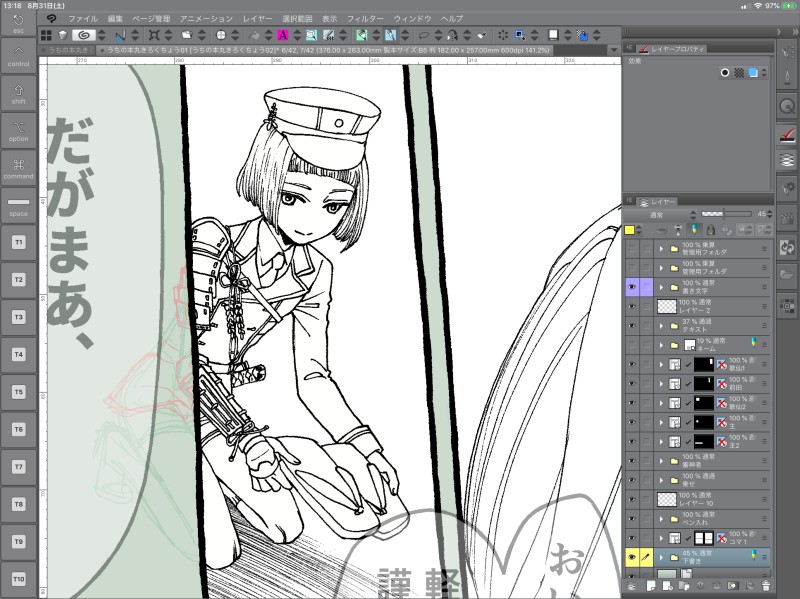Open the レイヤー menu in the menu bar

(x=257, y=19)
